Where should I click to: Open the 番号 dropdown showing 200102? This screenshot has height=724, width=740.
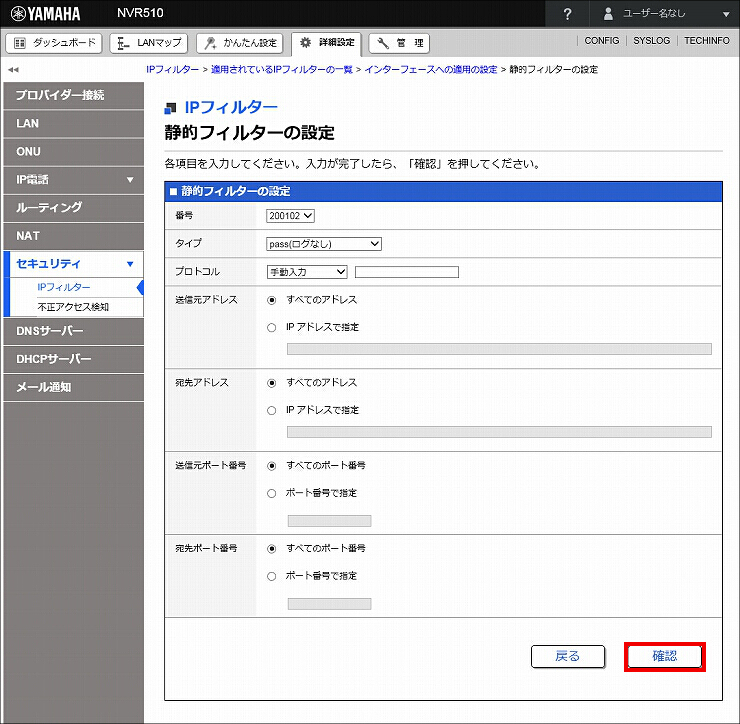point(290,216)
